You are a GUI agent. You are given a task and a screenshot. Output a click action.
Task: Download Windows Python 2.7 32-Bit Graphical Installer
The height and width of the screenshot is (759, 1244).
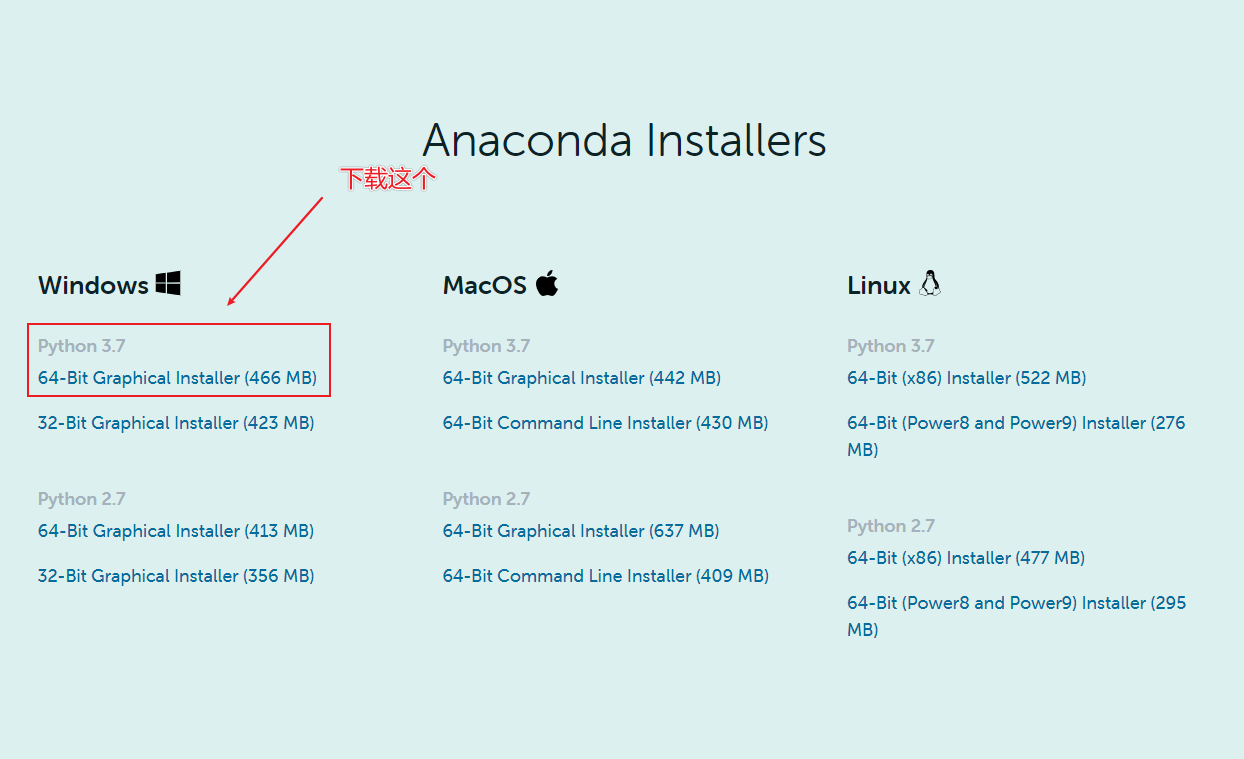[x=176, y=576]
